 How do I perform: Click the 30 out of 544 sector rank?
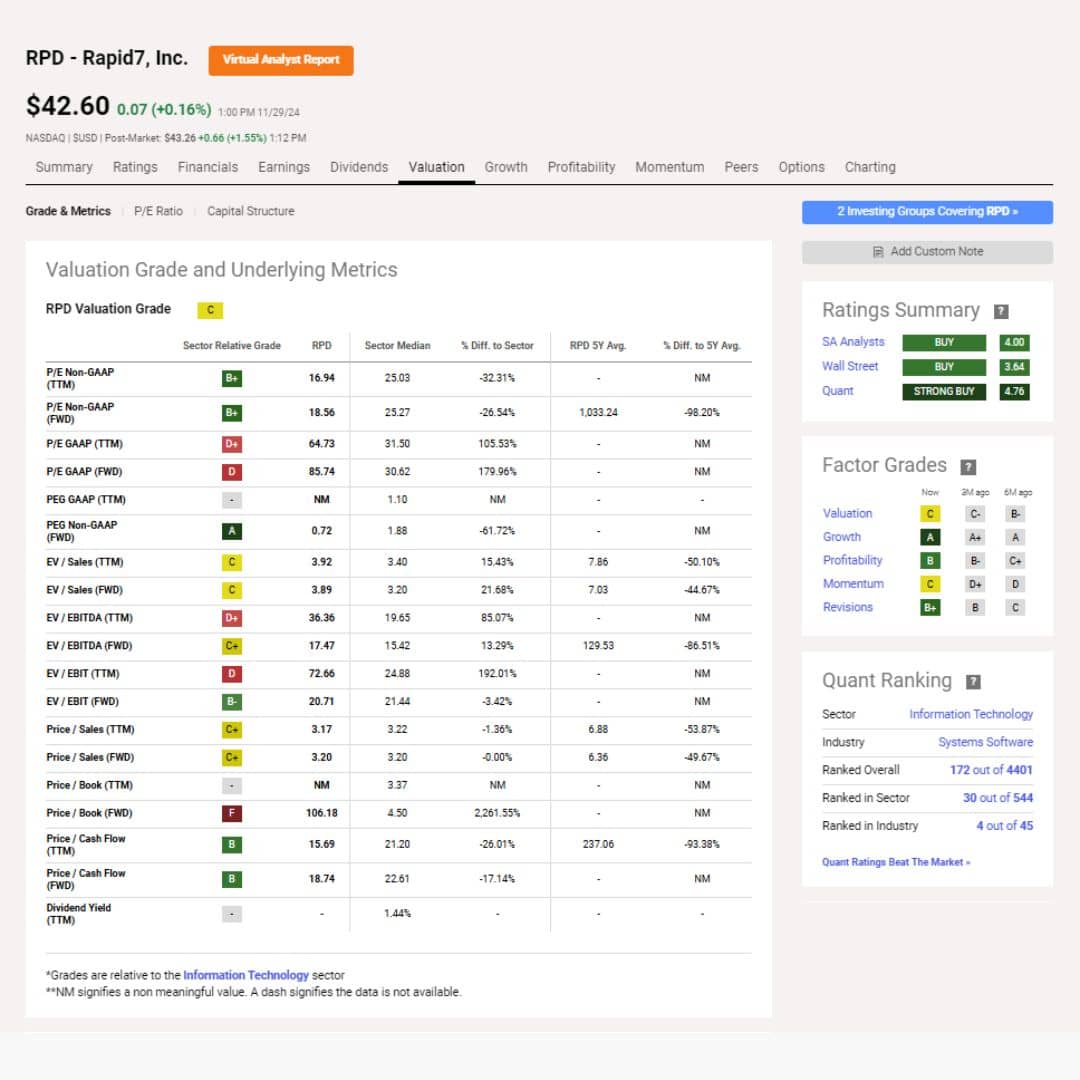998,798
